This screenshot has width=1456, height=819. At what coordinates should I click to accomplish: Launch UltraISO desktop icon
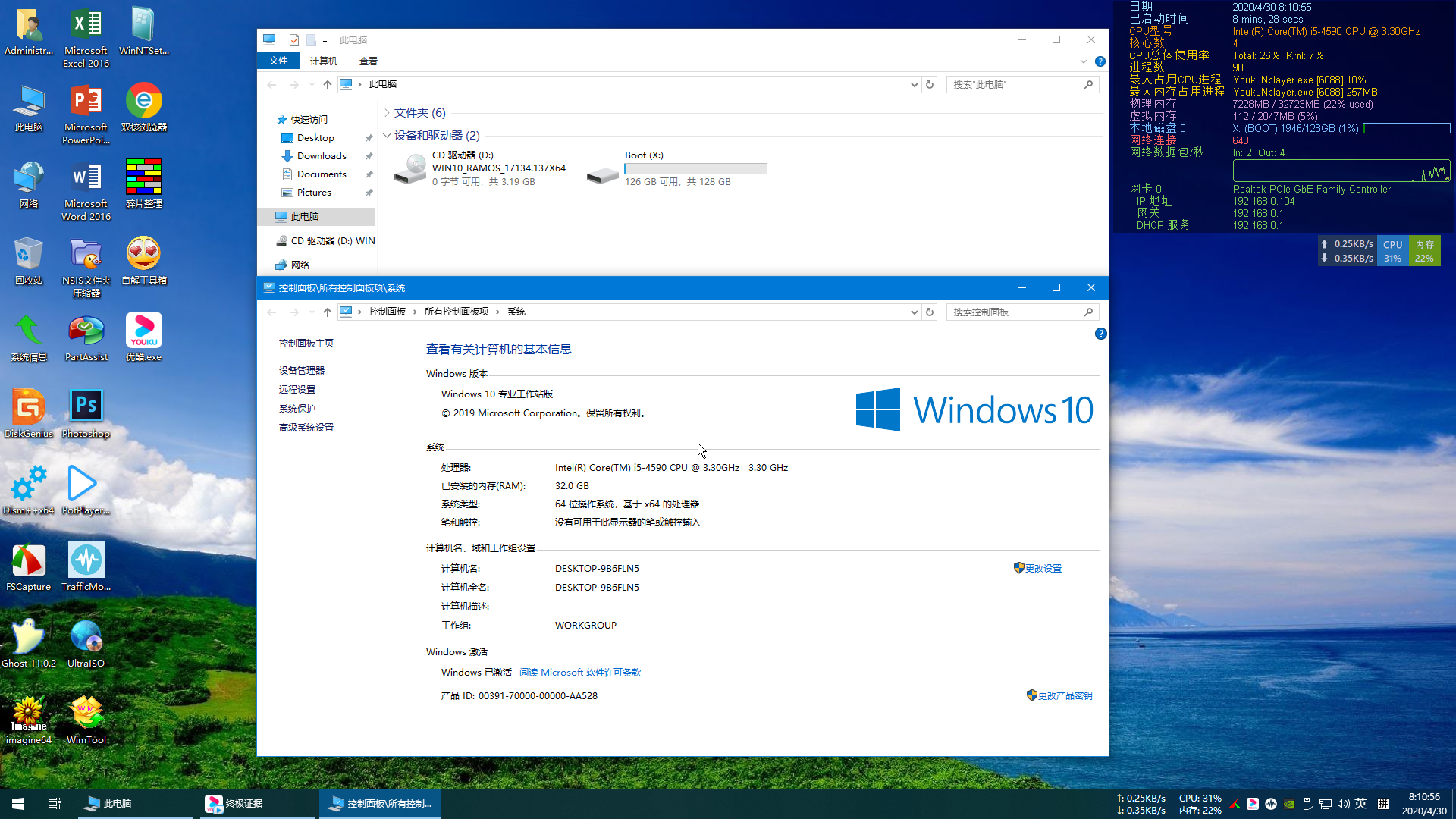(x=86, y=644)
